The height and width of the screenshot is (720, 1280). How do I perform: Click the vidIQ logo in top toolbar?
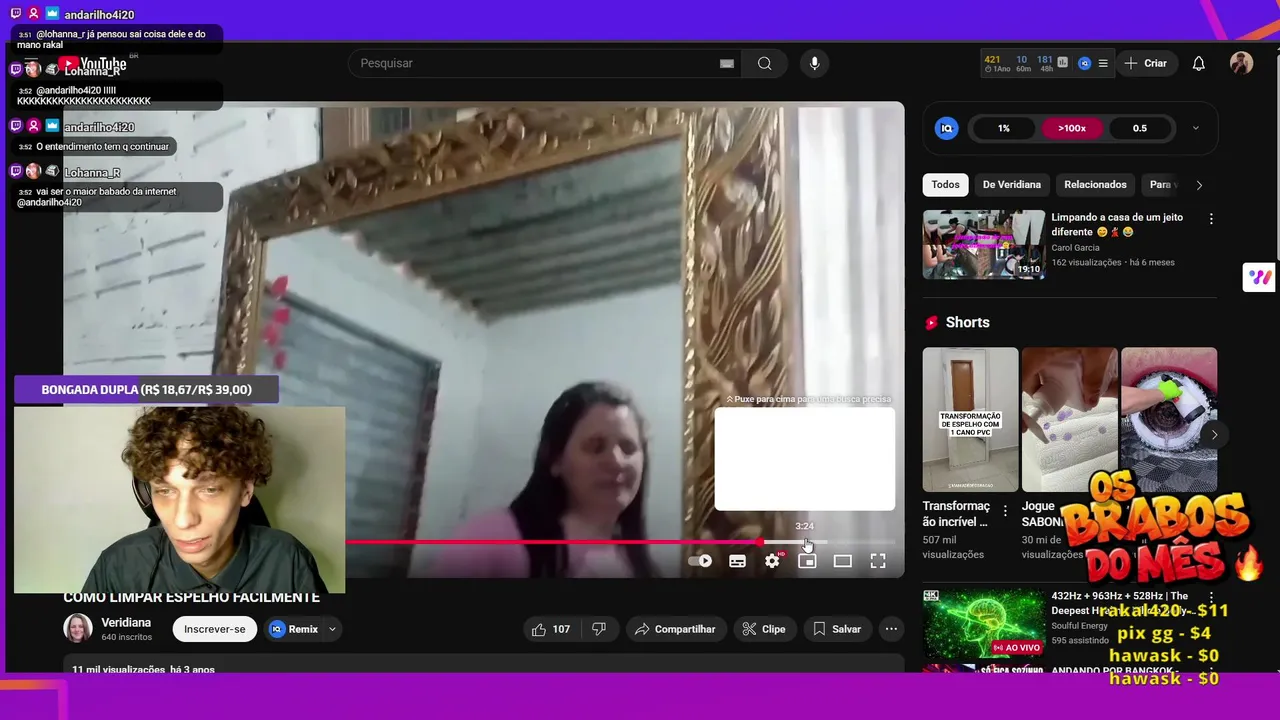pyautogui.click(x=1084, y=63)
